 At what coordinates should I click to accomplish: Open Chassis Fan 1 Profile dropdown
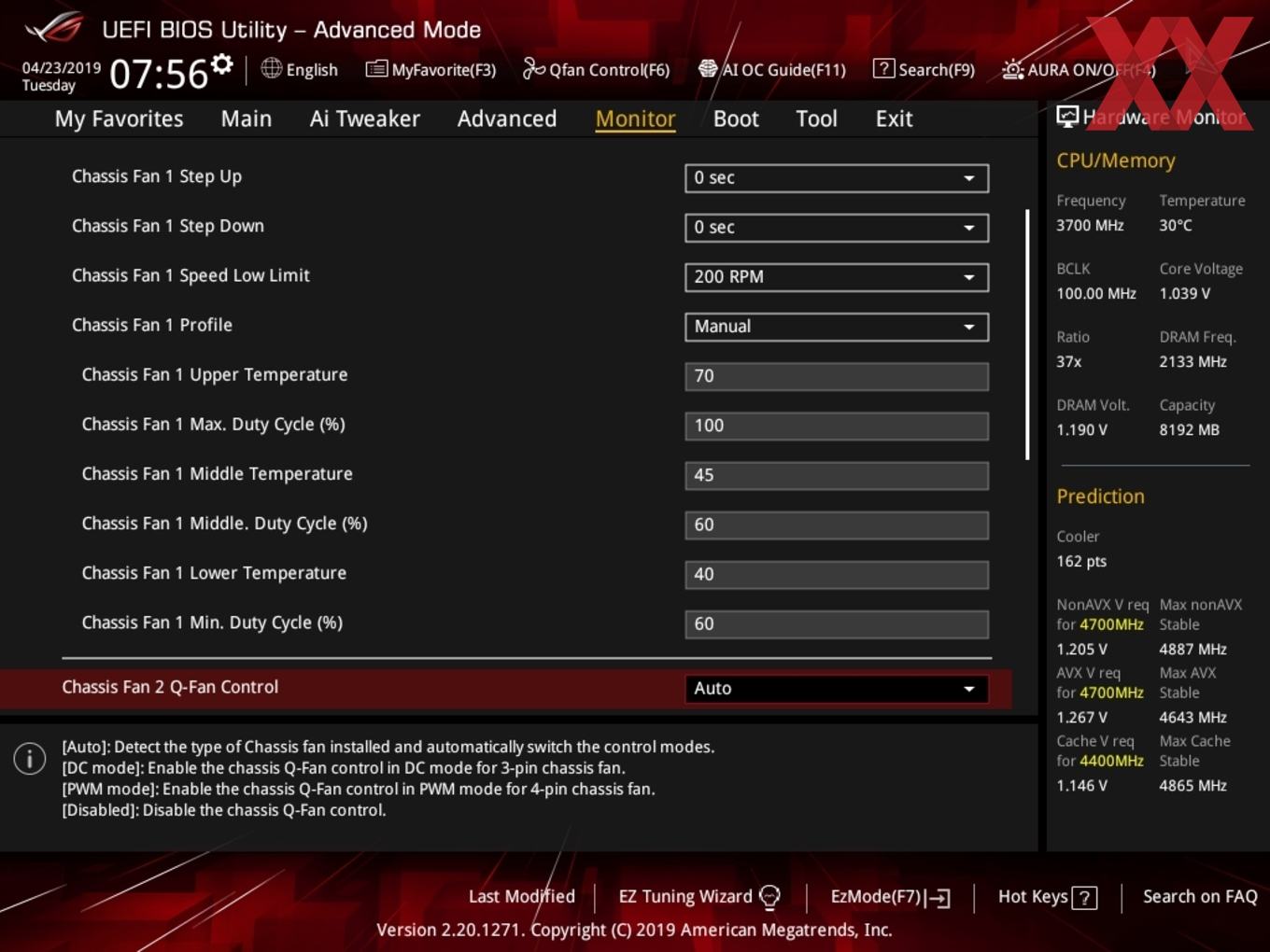tap(837, 326)
